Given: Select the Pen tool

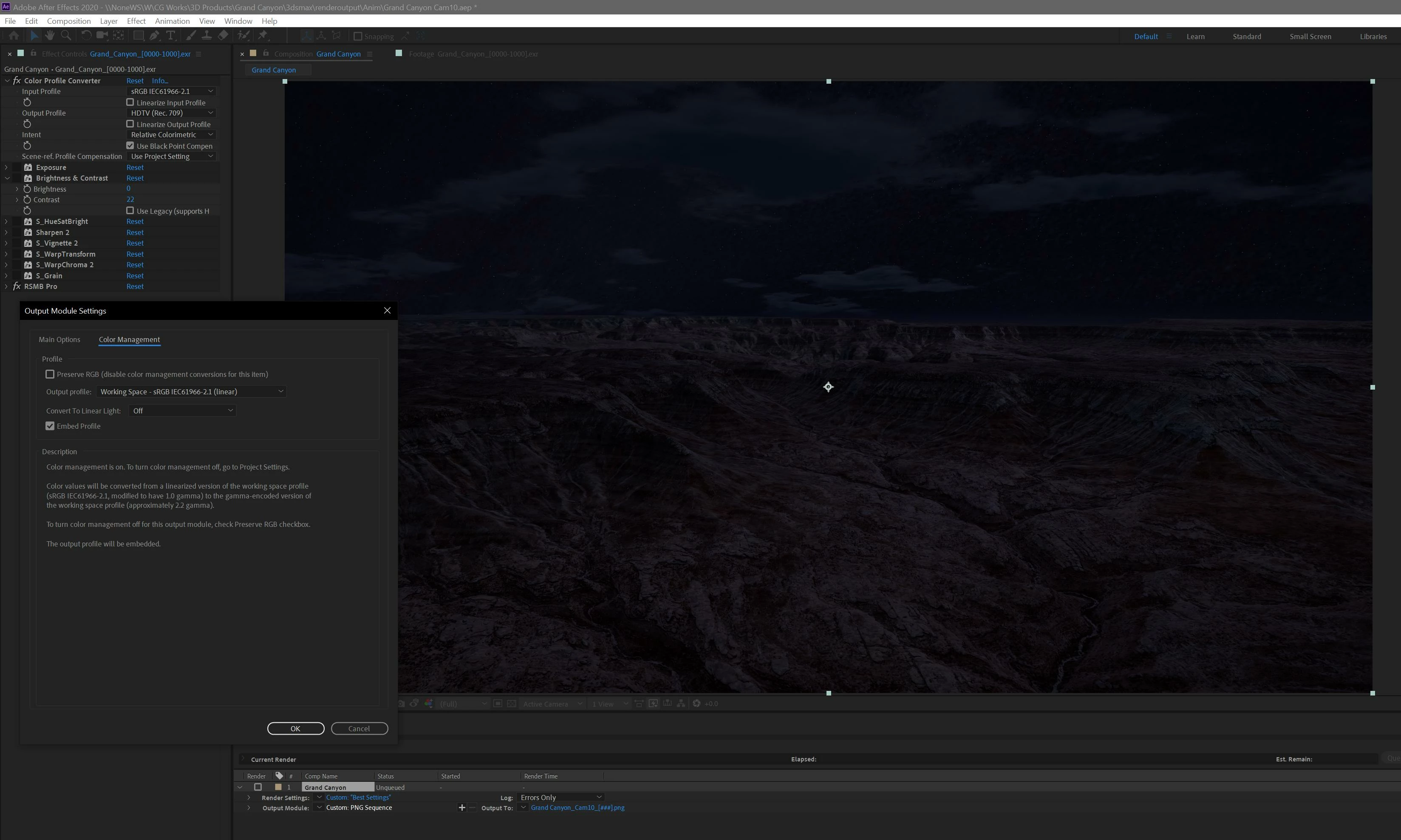Looking at the screenshot, I should click(x=154, y=36).
